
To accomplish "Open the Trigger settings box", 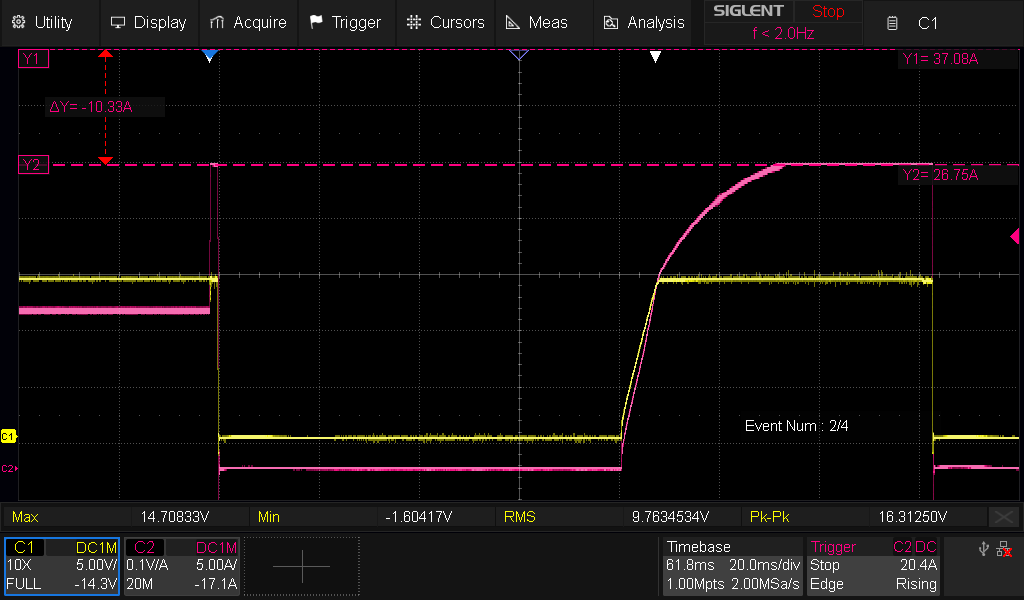I will click(873, 566).
